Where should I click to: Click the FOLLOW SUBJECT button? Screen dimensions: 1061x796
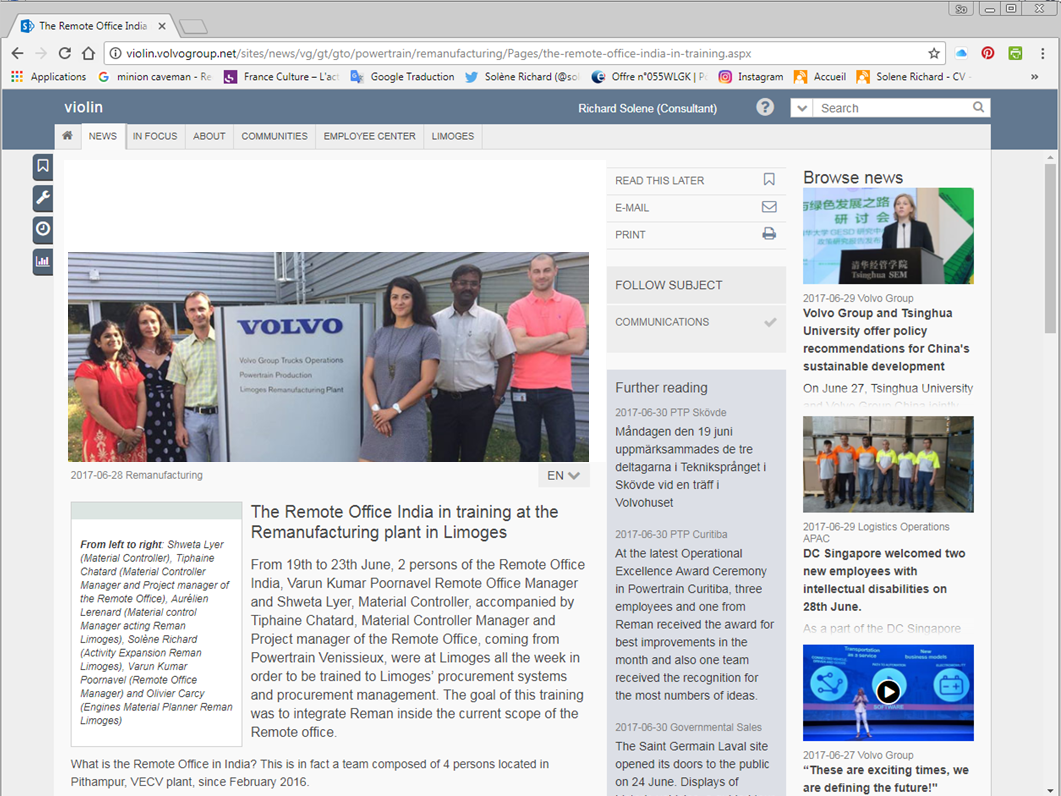(696, 285)
